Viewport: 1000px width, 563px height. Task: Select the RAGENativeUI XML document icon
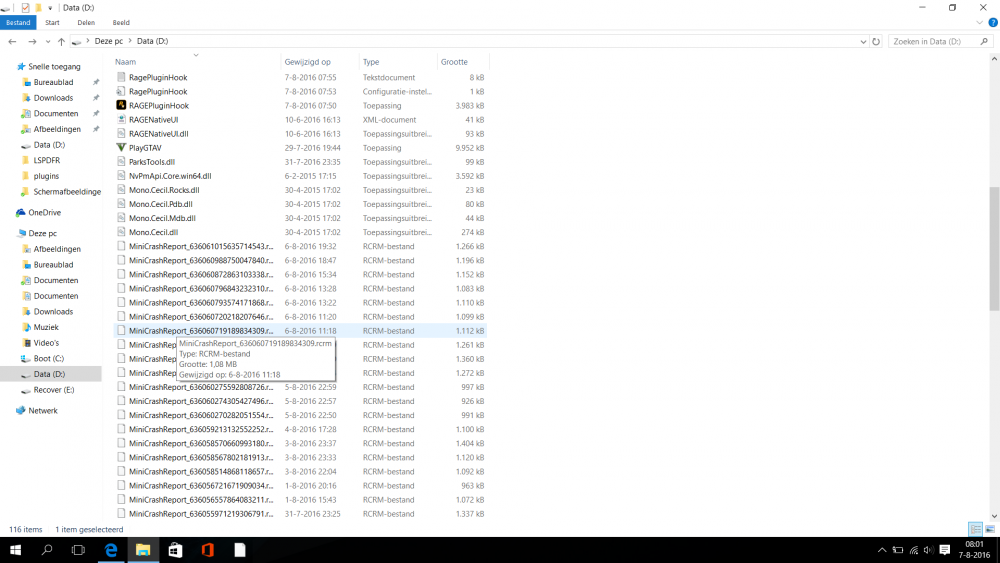point(121,119)
